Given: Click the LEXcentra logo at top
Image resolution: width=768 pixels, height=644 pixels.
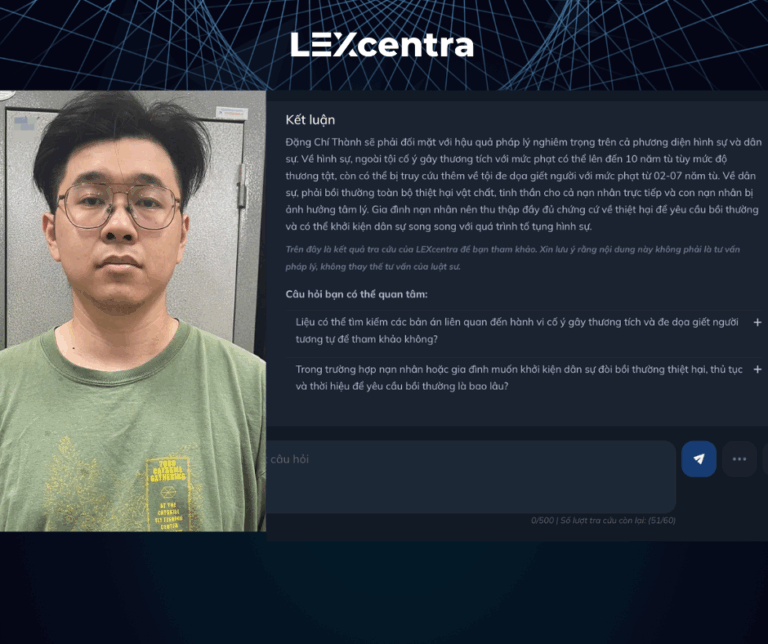Looking at the screenshot, I should click(382, 45).
